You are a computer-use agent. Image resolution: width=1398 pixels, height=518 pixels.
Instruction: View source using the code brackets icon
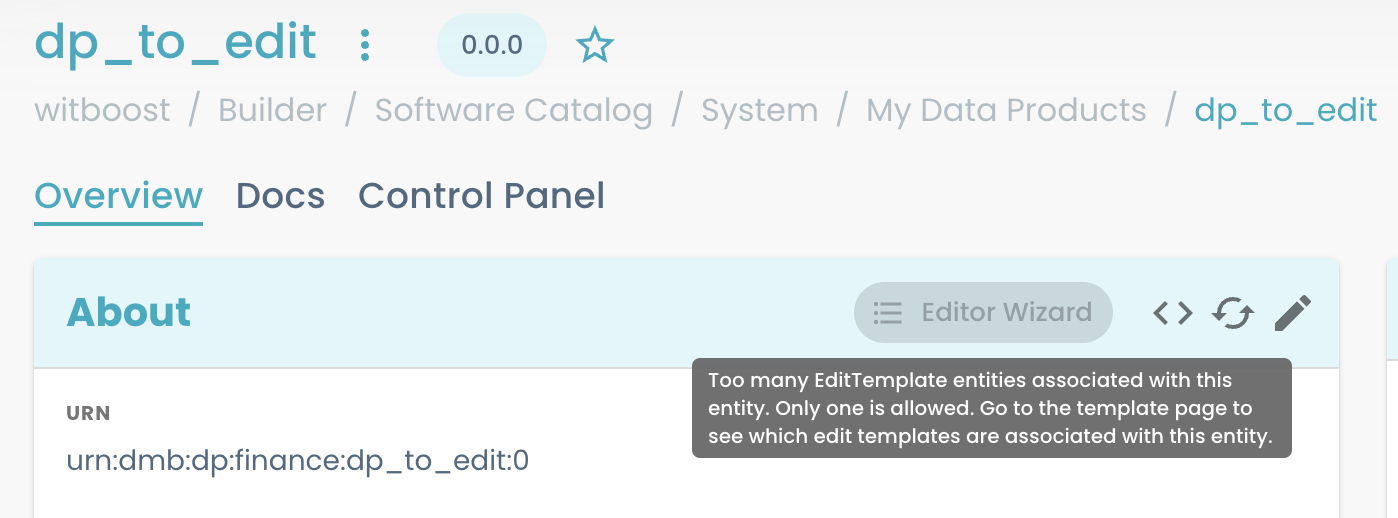pos(1172,314)
